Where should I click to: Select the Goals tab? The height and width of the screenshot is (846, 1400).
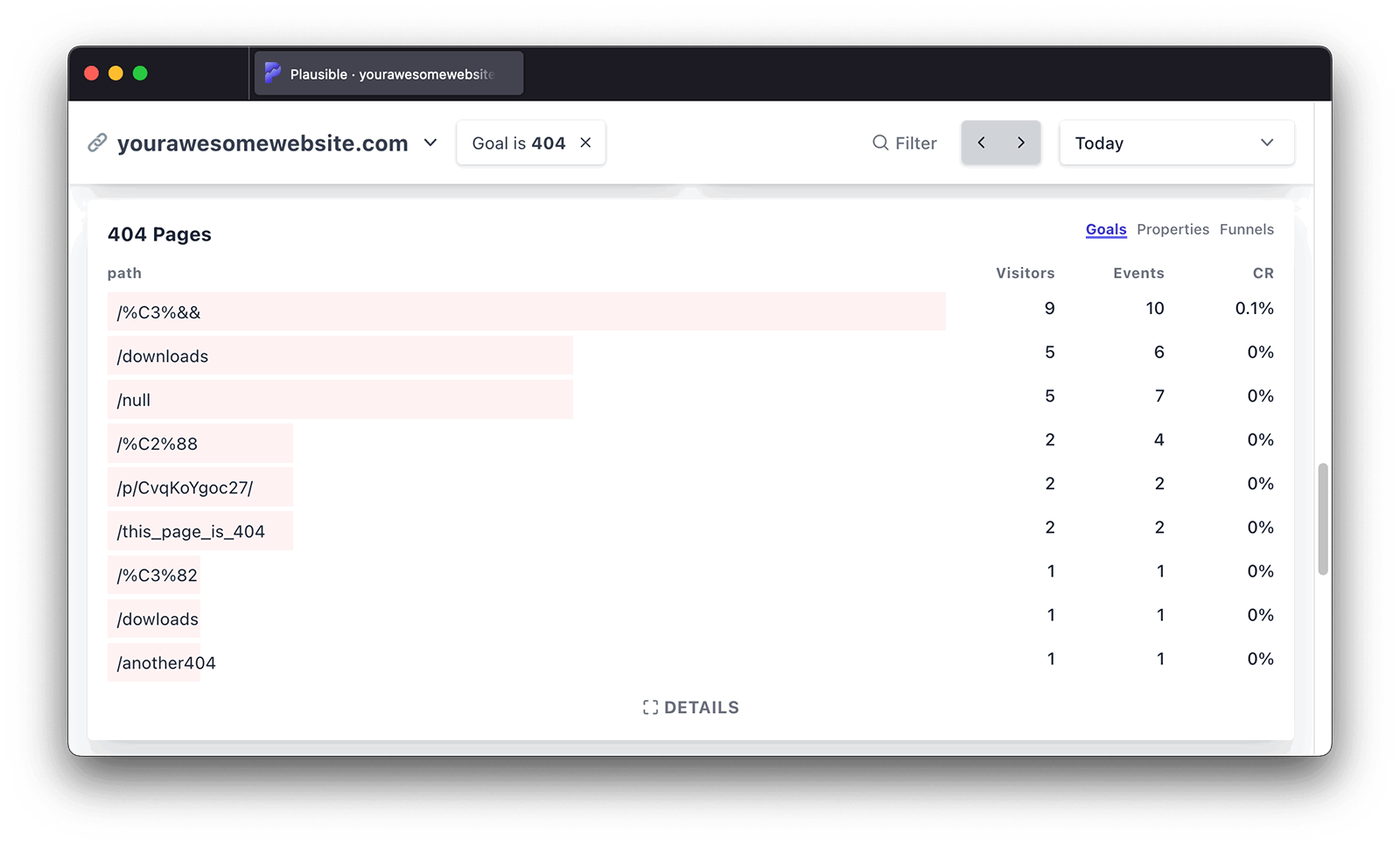tap(1105, 229)
